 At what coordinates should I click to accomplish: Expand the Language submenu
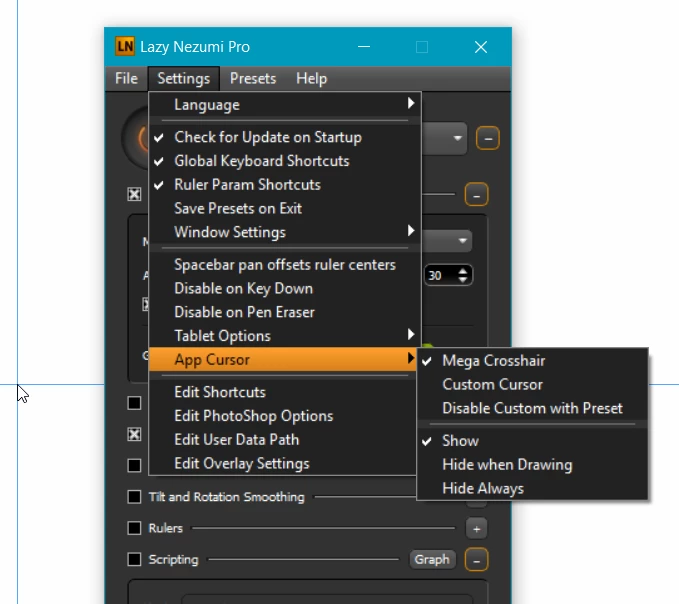pos(285,104)
